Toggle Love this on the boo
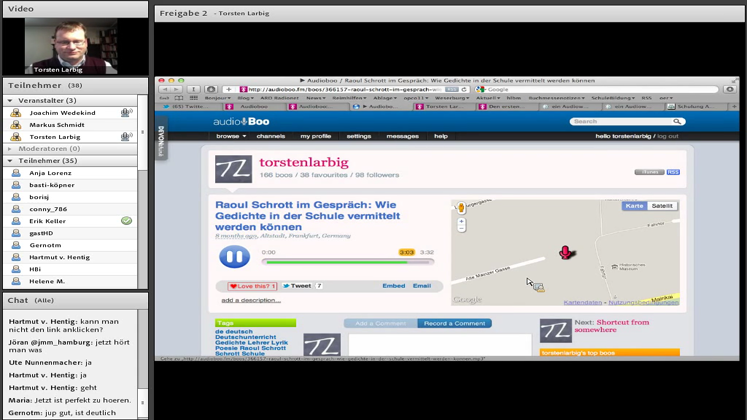The width and height of the screenshot is (747, 420). point(250,286)
